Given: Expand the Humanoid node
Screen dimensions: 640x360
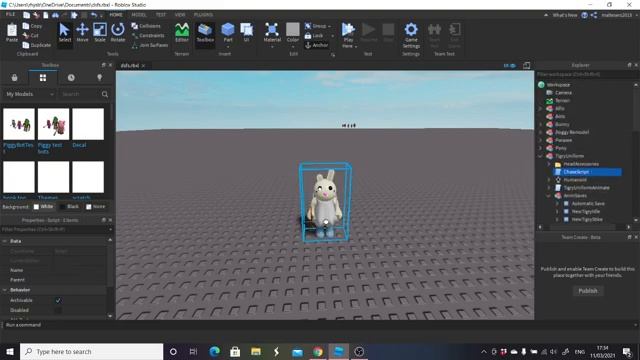Looking at the screenshot, I should (549, 180).
